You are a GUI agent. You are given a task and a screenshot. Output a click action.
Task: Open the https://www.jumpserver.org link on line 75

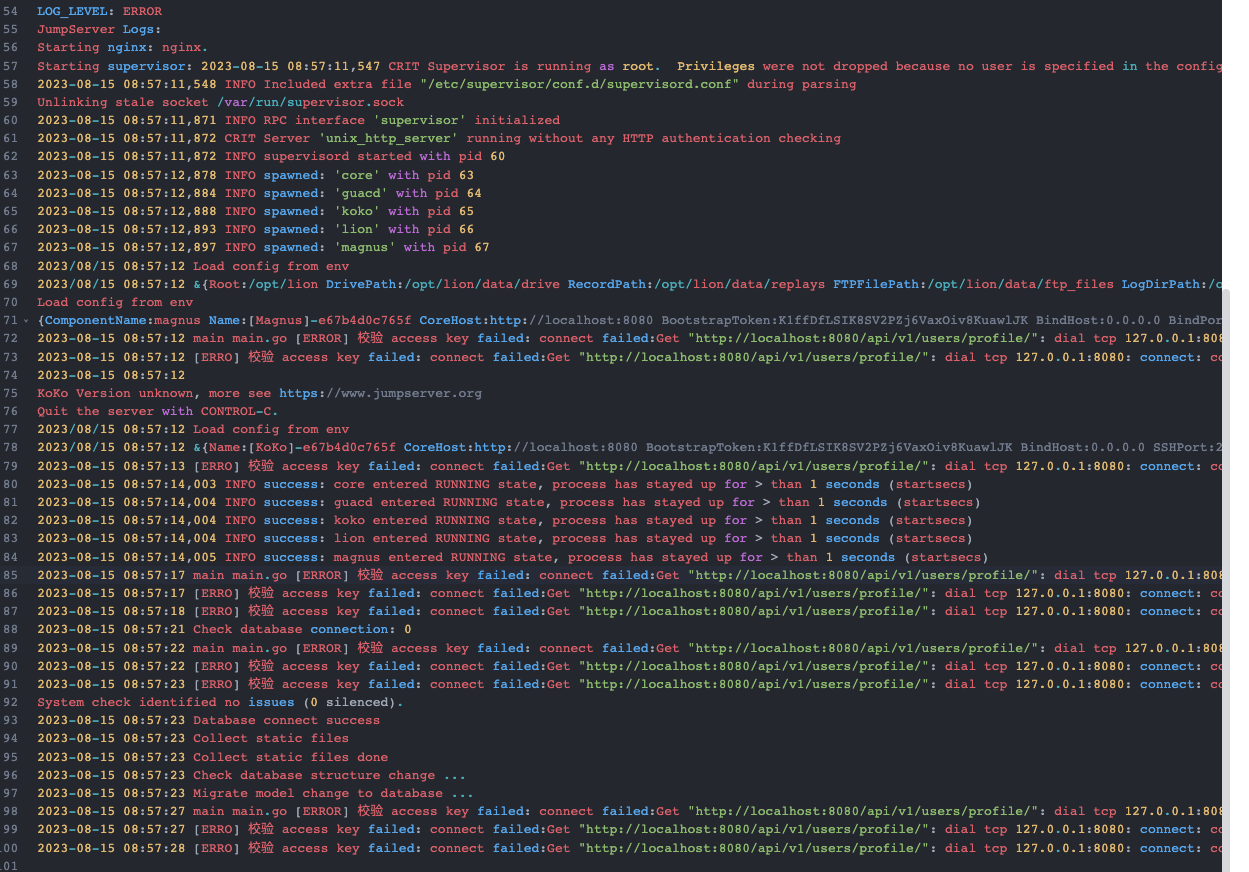(x=380, y=393)
